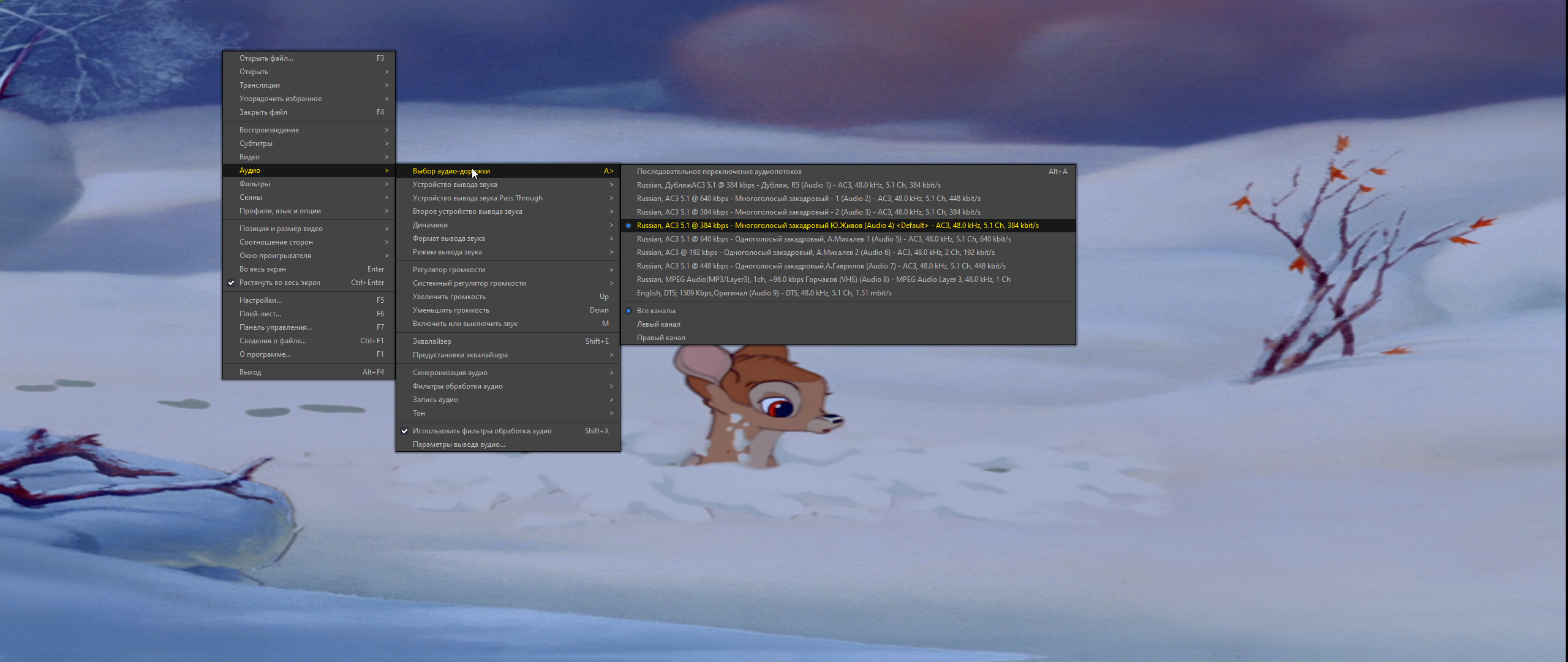Toggle Растянуть во весь экран checkmark
The height and width of the screenshot is (662, 1568).
tap(280, 283)
